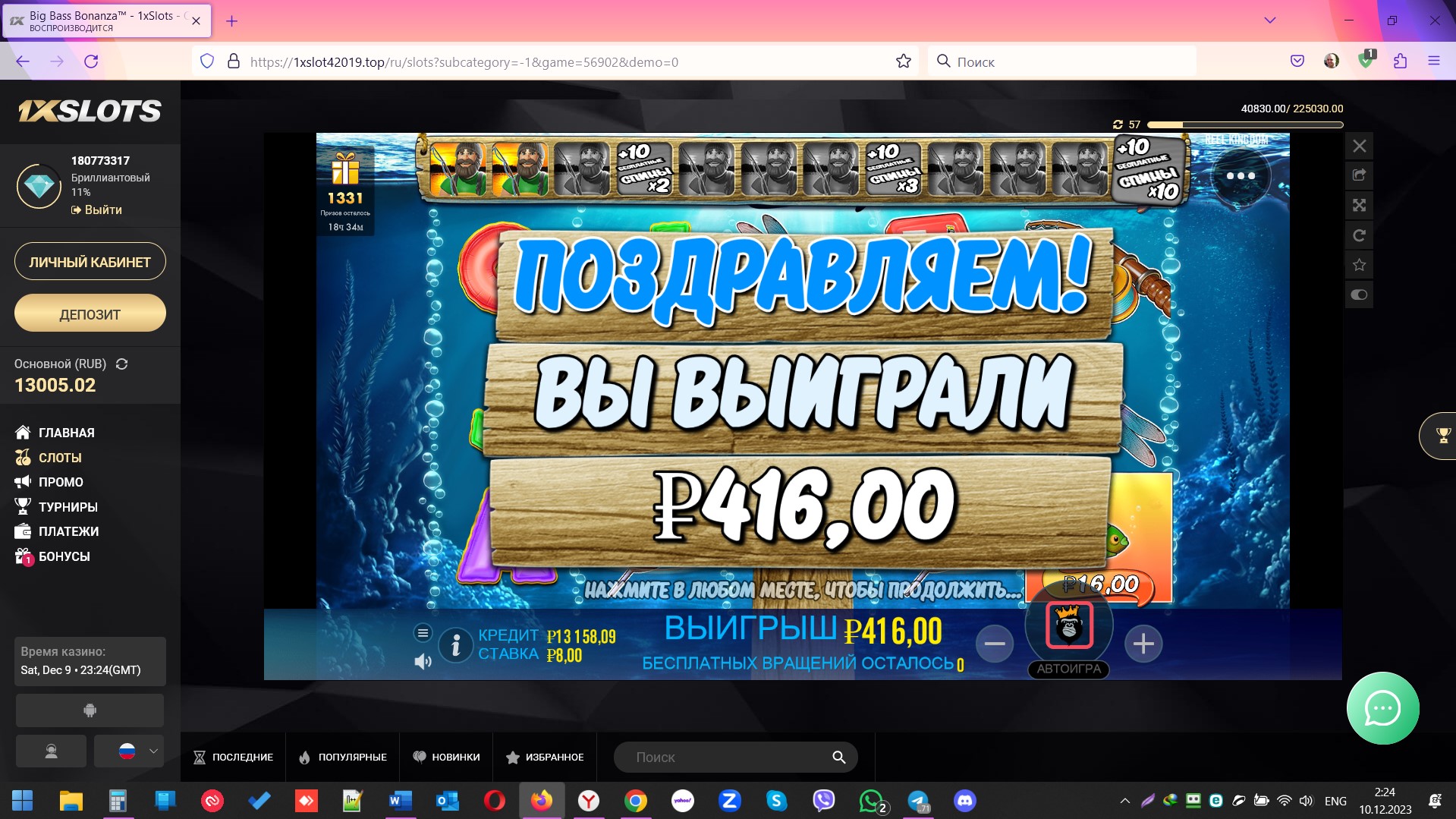The image size is (1456, 819).
Task: Bookmark this page with the star
Action: [903, 61]
